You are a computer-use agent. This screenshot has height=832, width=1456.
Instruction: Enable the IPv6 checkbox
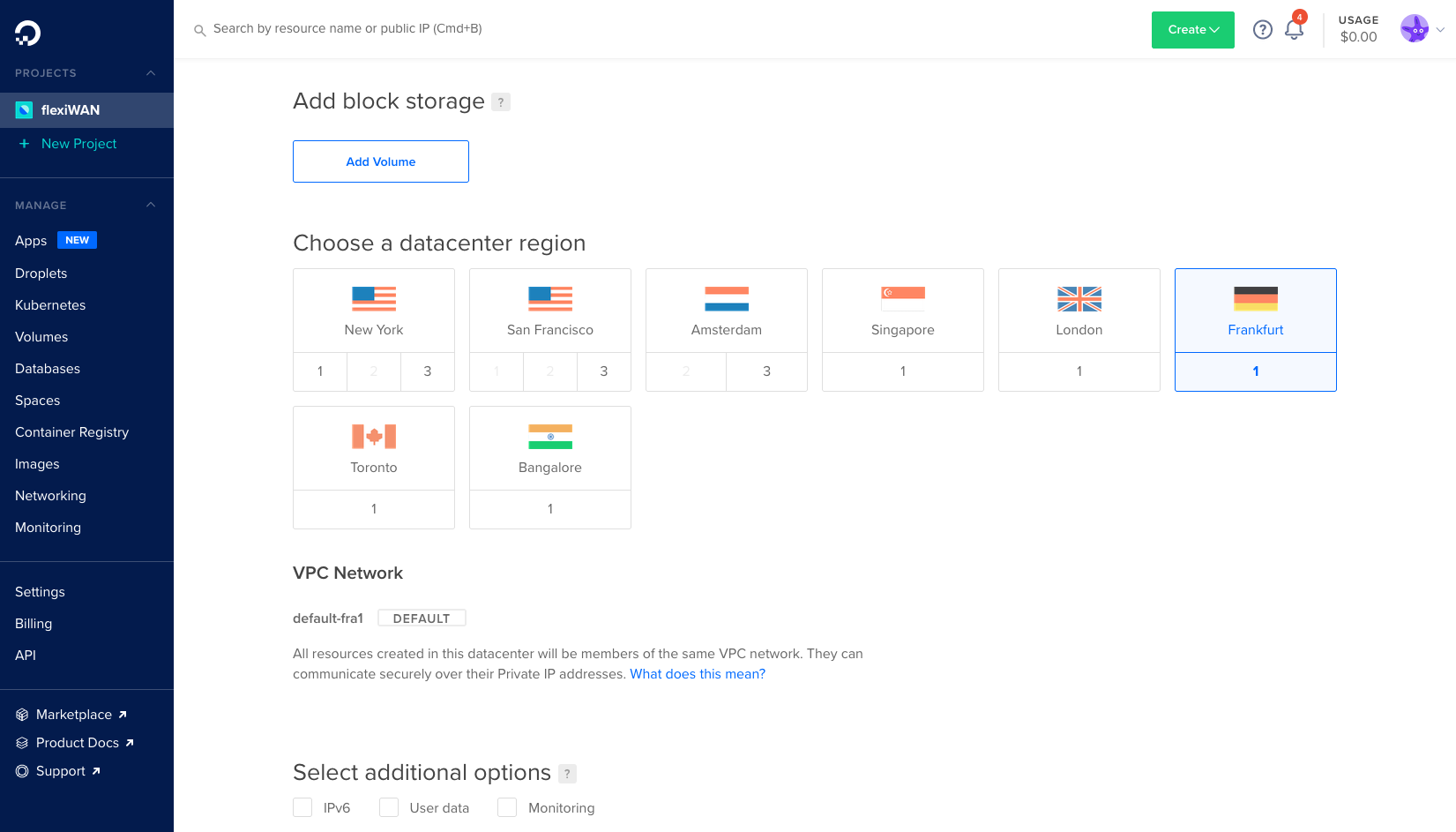pyautogui.click(x=302, y=807)
